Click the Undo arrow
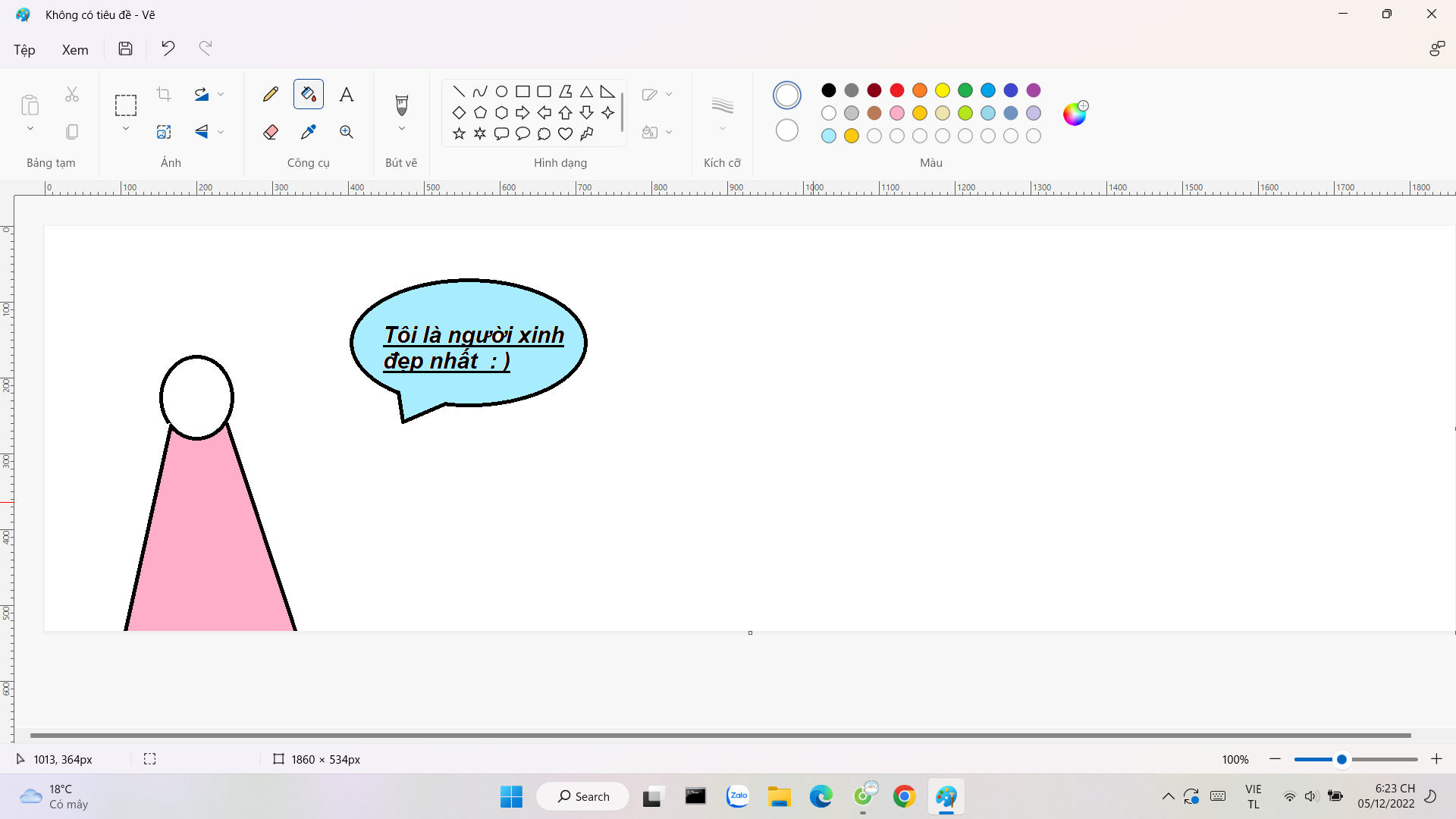 [168, 49]
